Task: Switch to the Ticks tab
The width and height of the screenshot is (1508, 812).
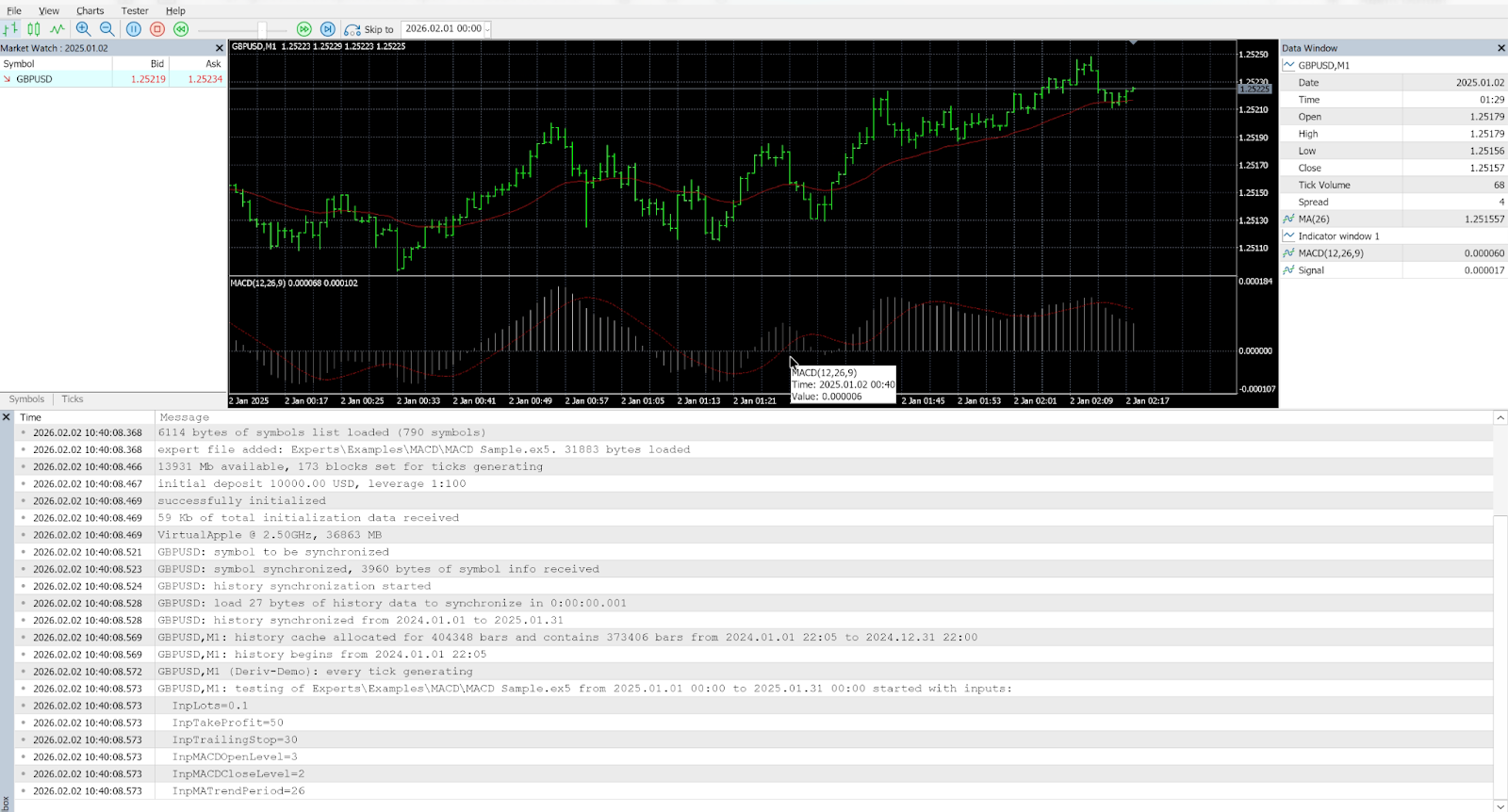Action: [73, 399]
